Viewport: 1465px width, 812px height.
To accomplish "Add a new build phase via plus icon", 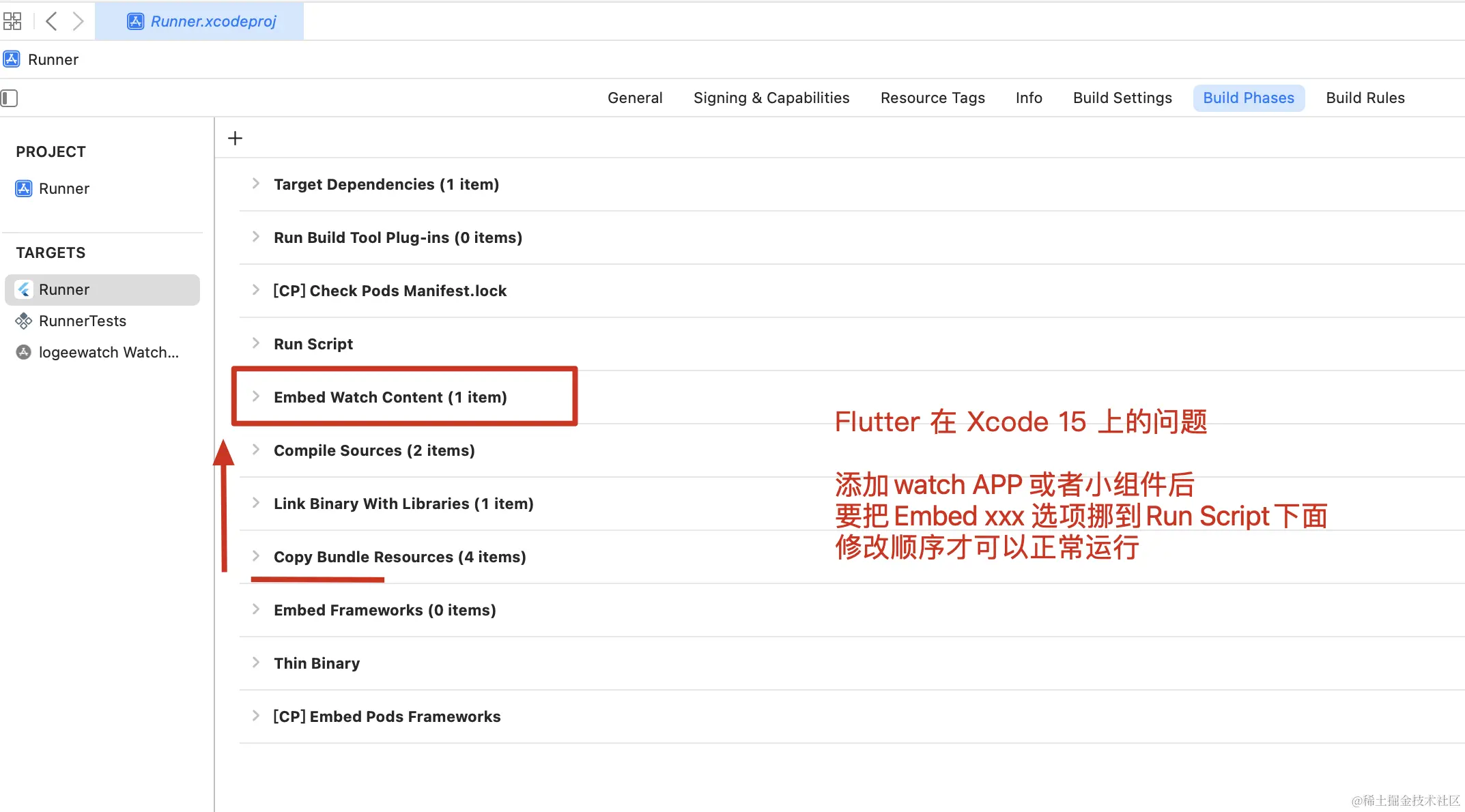I will (x=235, y=139).
